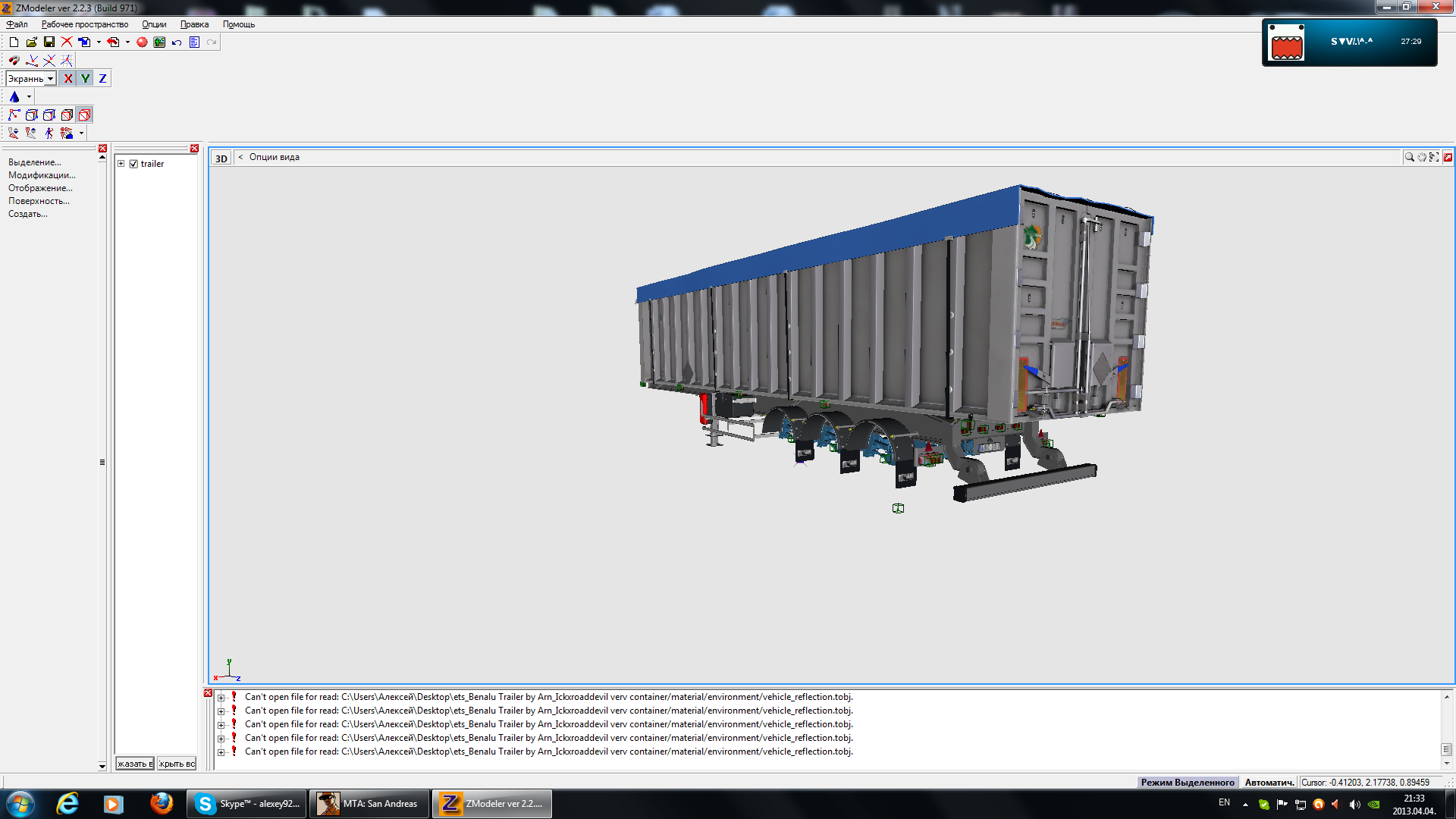Screen dimensions: 1456x819
Task: Toggle the X axis lock
Action: 68,79
